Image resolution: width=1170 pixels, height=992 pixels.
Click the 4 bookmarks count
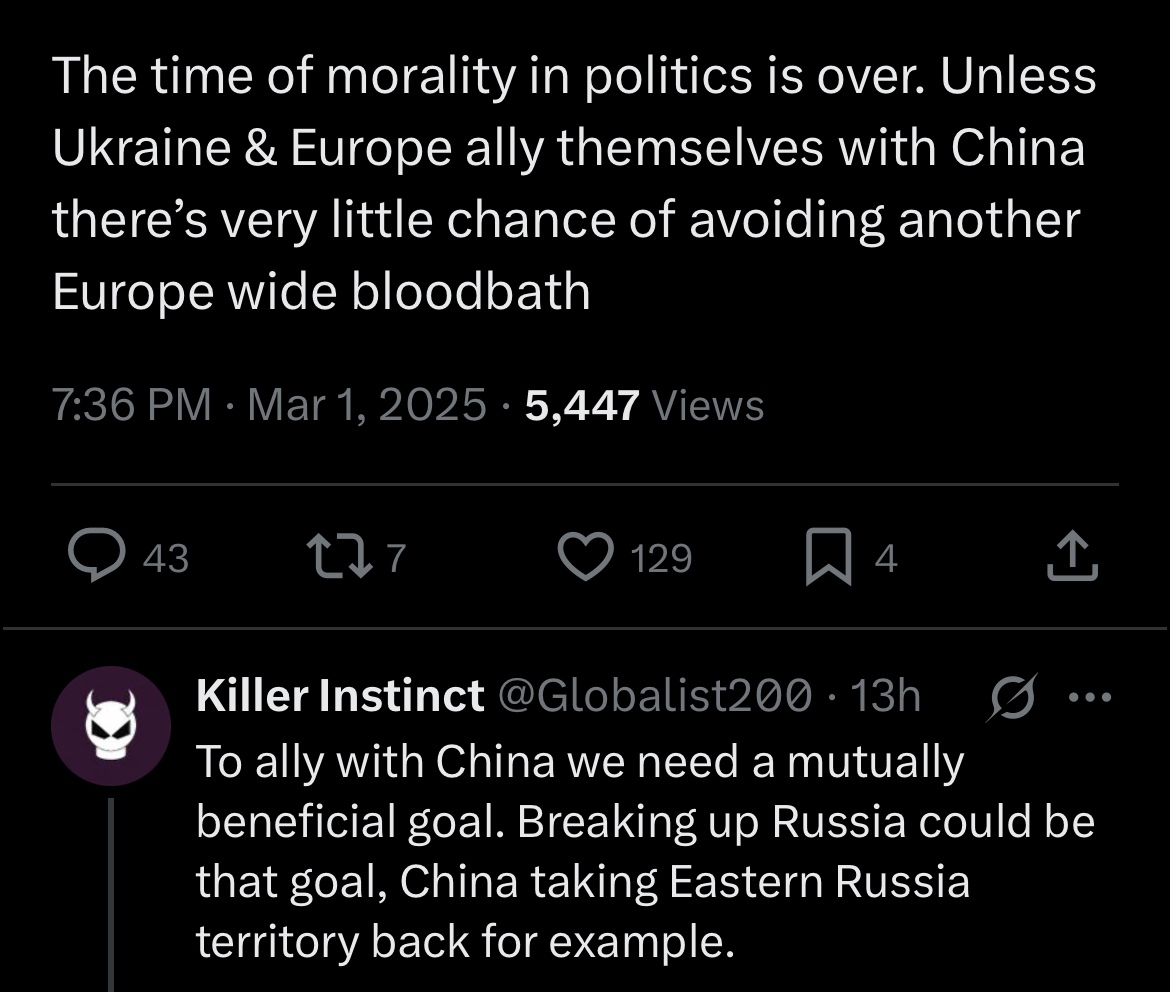(x=886, y=558)
